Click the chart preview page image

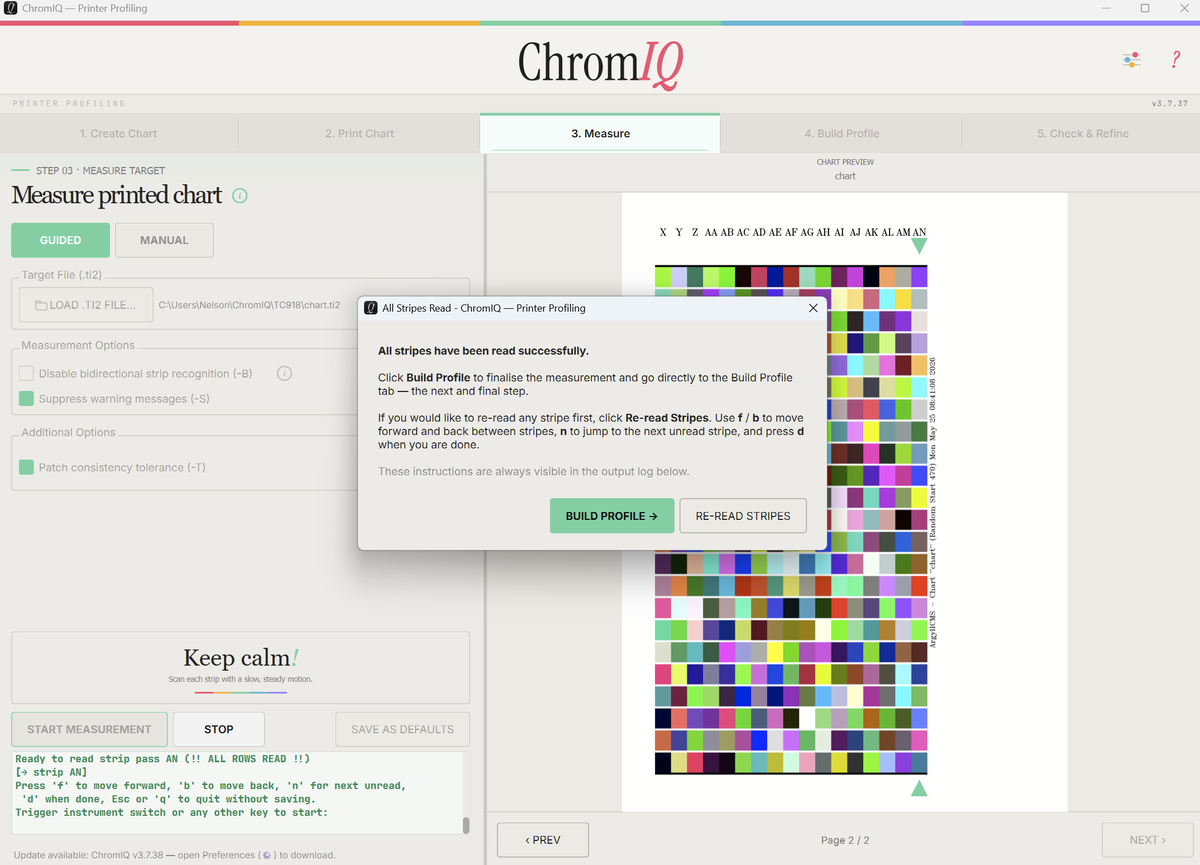point(845,502)
